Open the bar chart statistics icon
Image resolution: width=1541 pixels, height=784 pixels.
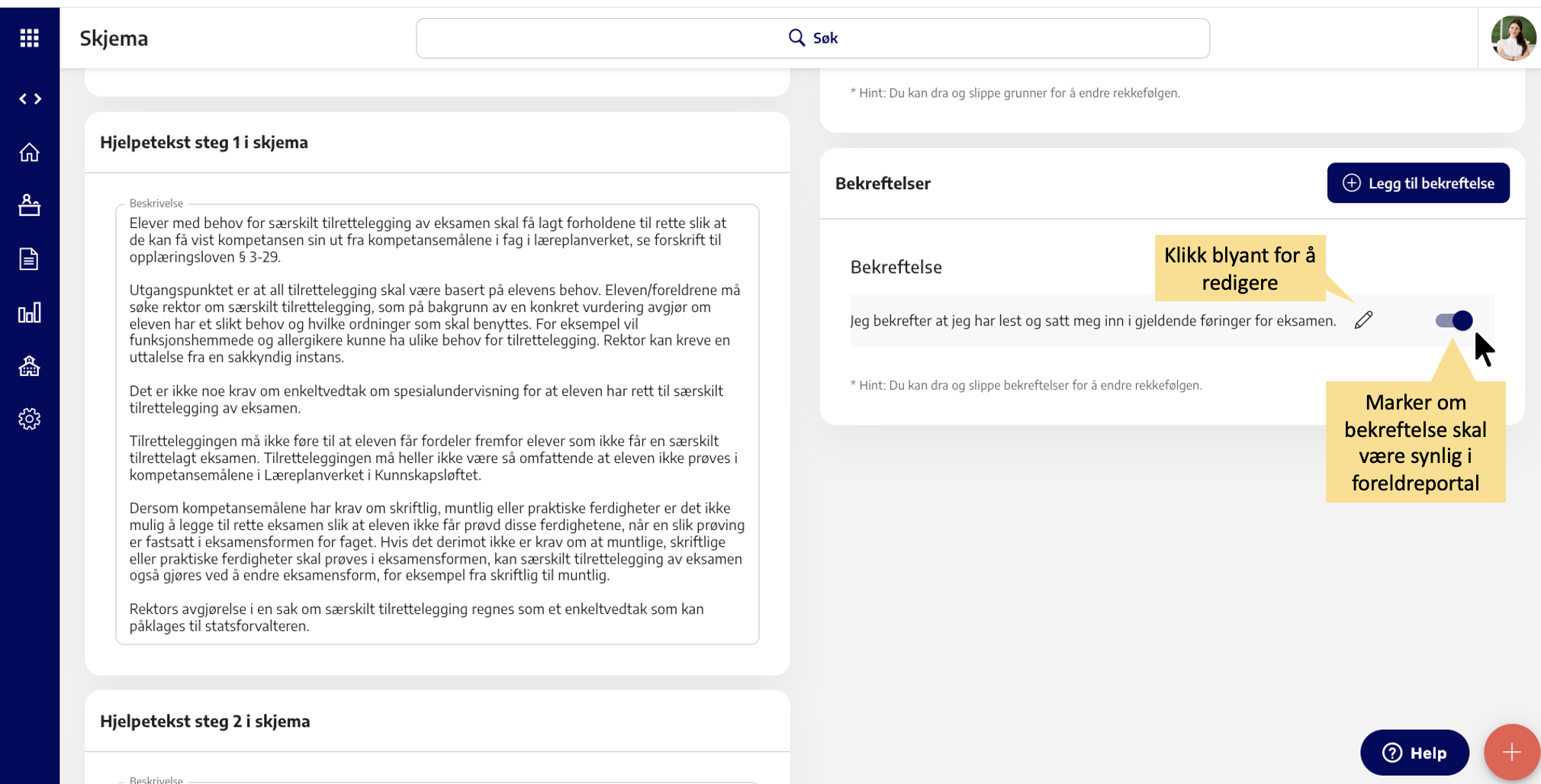29,313
